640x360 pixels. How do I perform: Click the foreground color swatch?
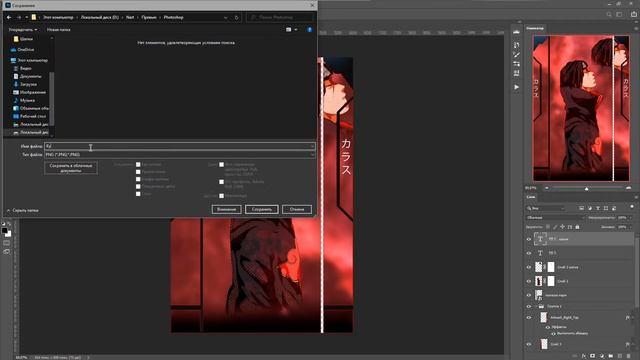4,231
